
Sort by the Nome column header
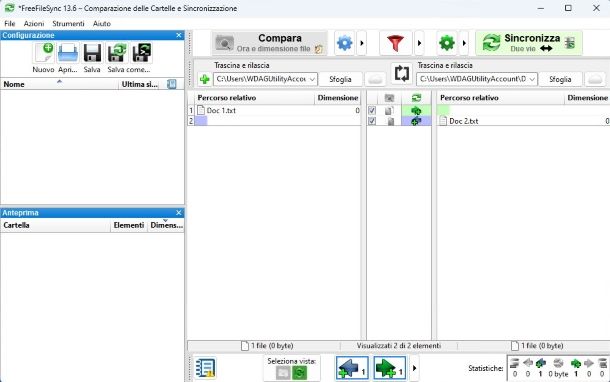(x=59, y=84)
